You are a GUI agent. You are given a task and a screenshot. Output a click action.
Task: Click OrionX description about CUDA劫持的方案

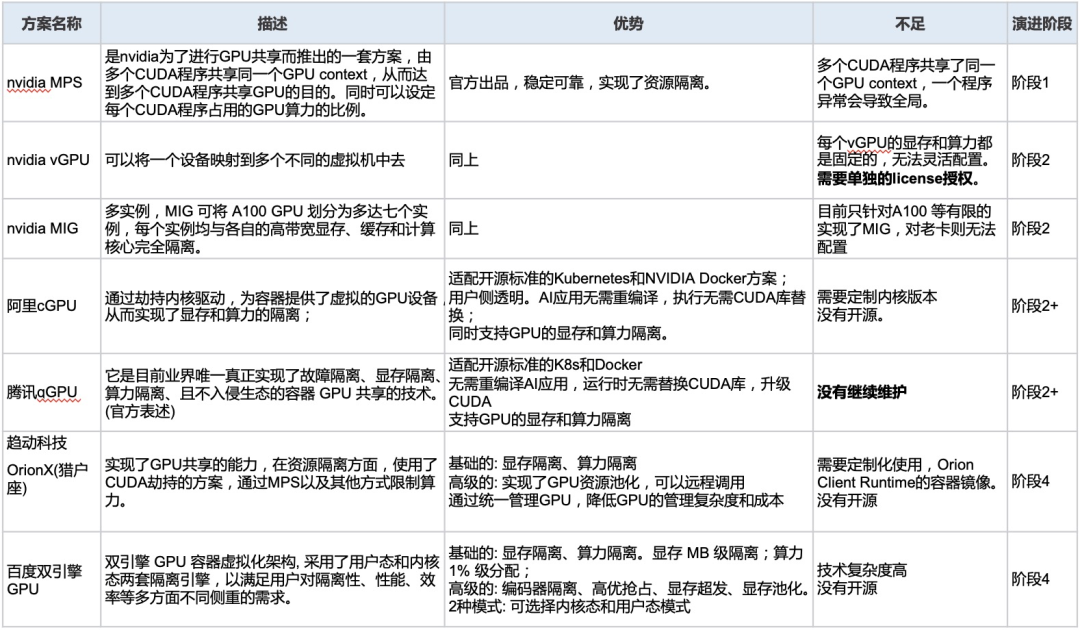click(271, 482)
